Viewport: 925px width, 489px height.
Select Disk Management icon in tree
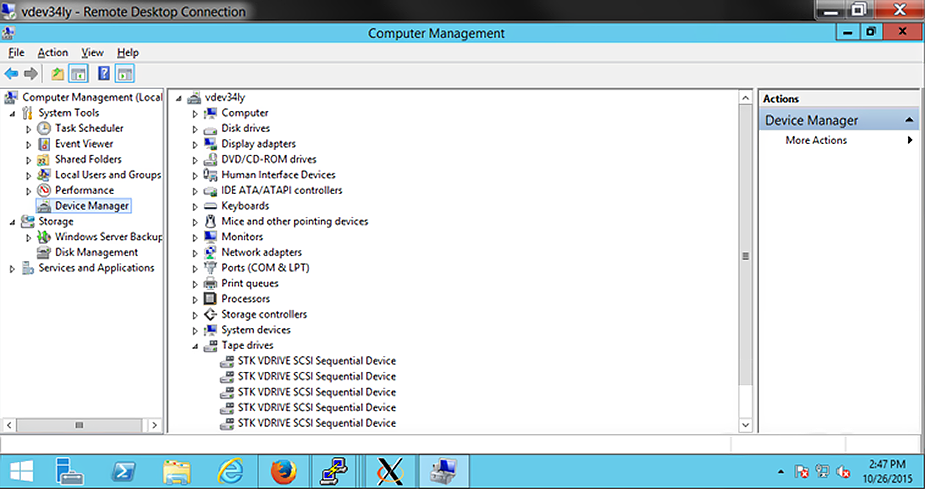click(x=44, y=252)
